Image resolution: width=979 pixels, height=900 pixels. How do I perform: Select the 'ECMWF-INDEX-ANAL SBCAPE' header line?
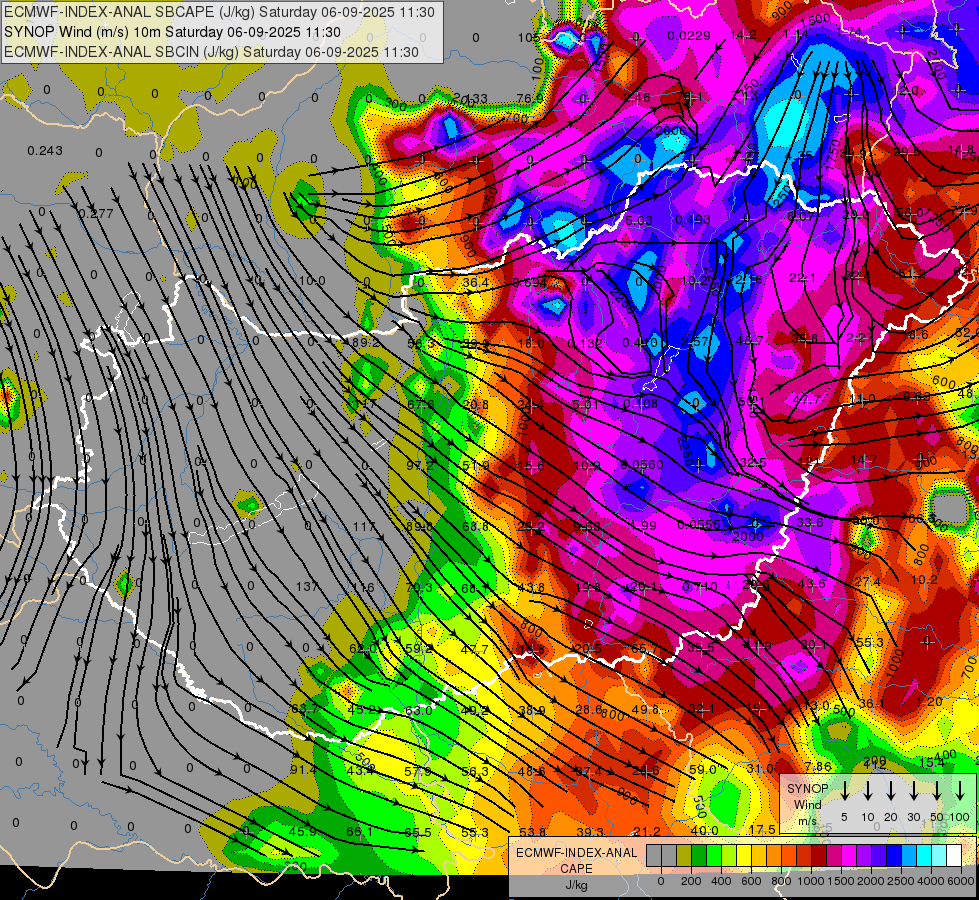tap(219, 12)
